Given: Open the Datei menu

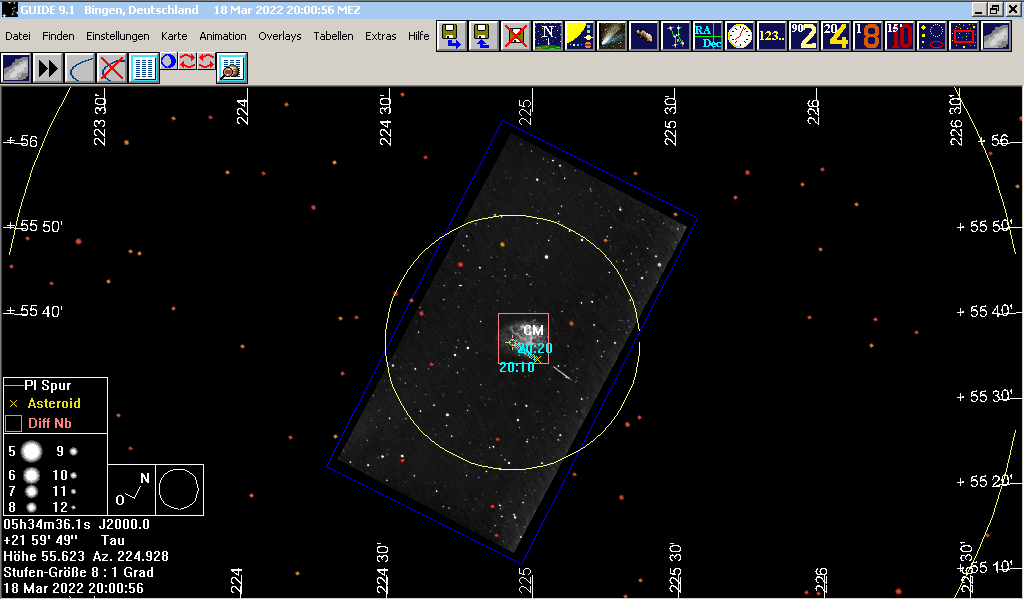Looking at the screenshot, I should [18, 36].
